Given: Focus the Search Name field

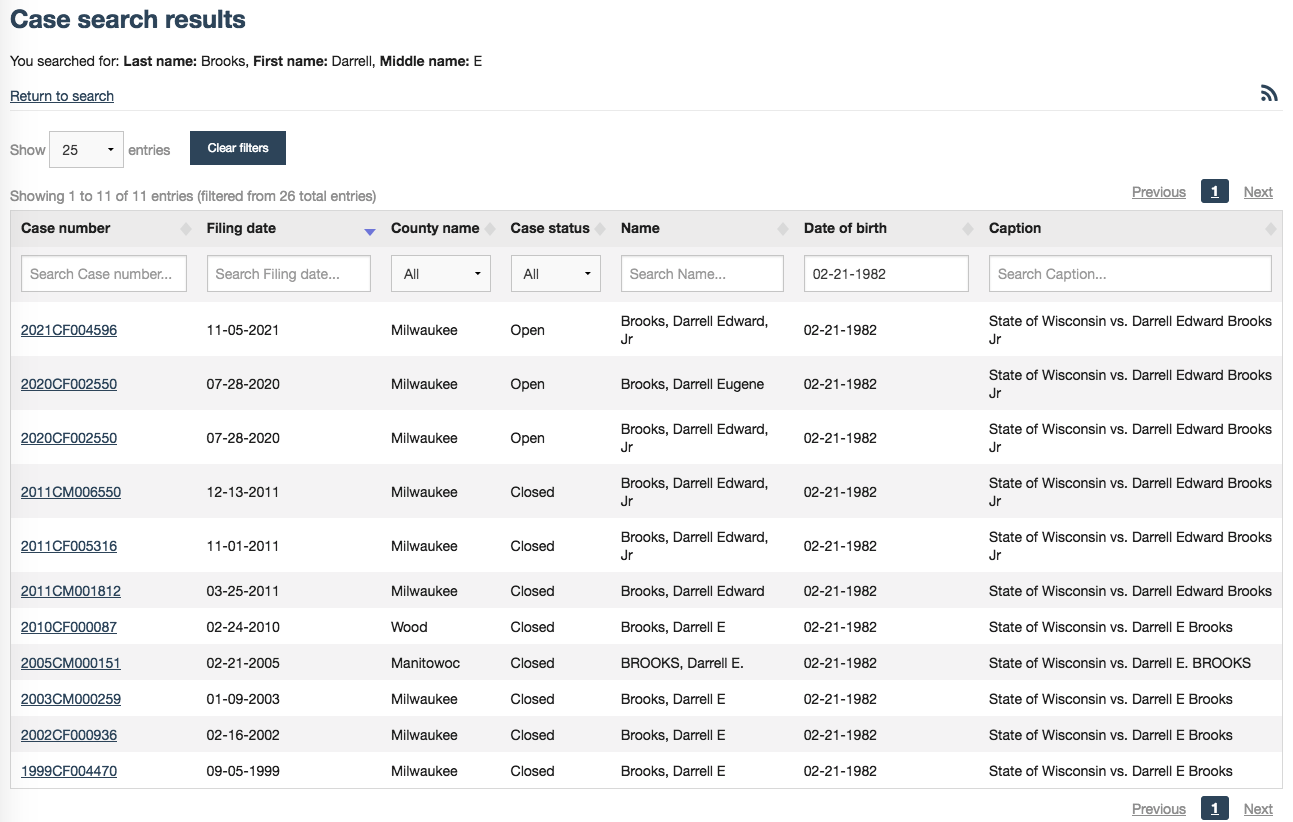Looking at the screenshot, I should [702, 274].
